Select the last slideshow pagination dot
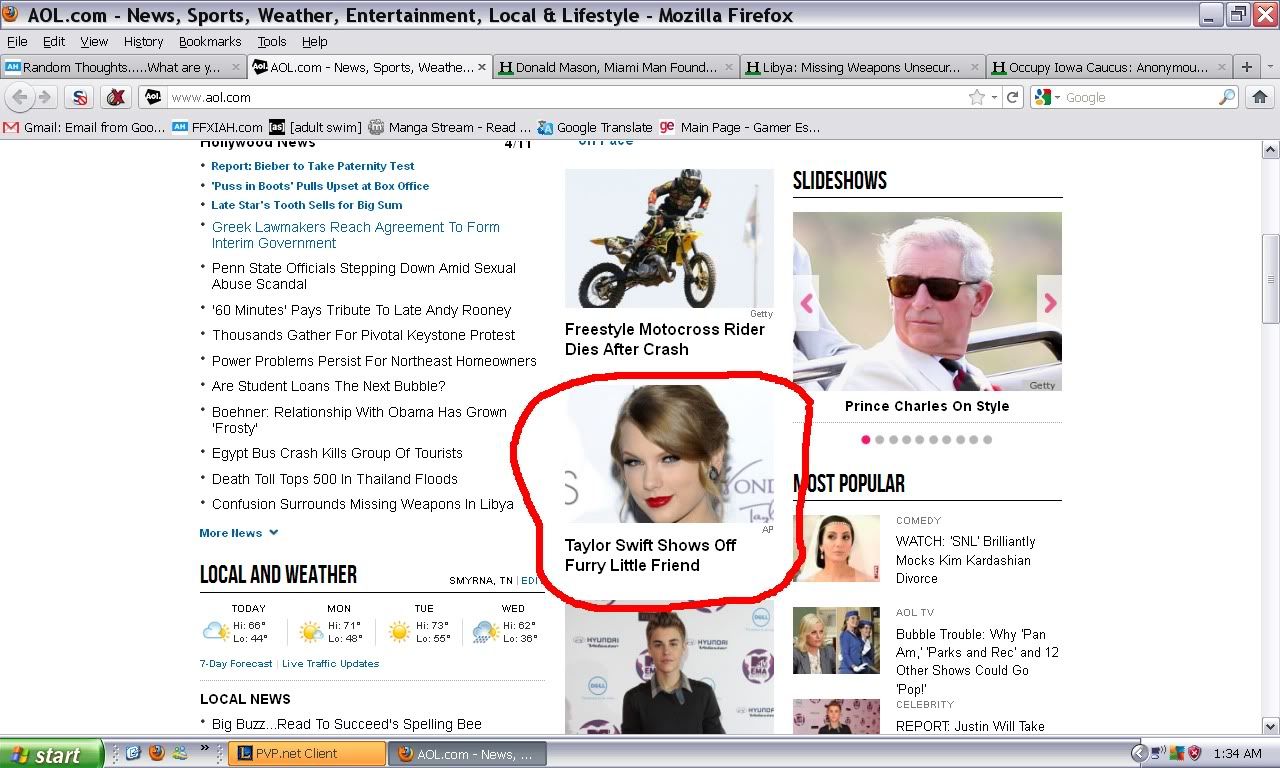1280x768 pixels. point(987,440)
